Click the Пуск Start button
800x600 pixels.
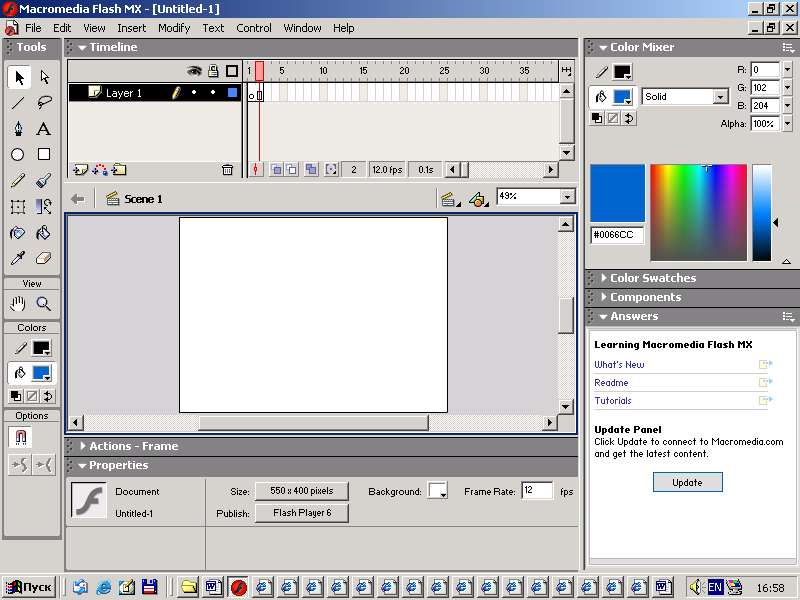click(29, 587)
